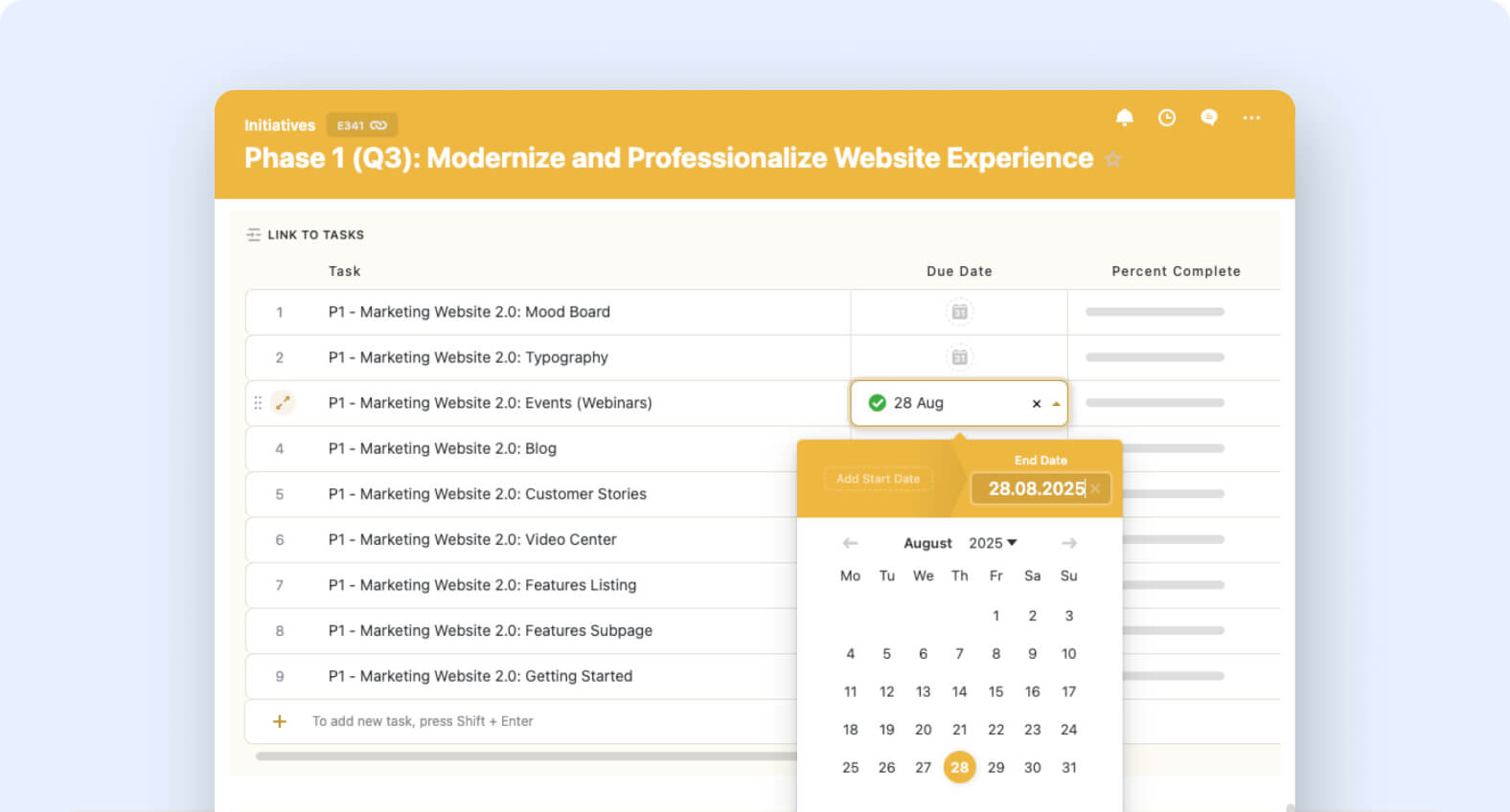The width and height of the screenshot is (1510, 812).
Task: Open the three-dot more options menu
Action: (1251, 118)
